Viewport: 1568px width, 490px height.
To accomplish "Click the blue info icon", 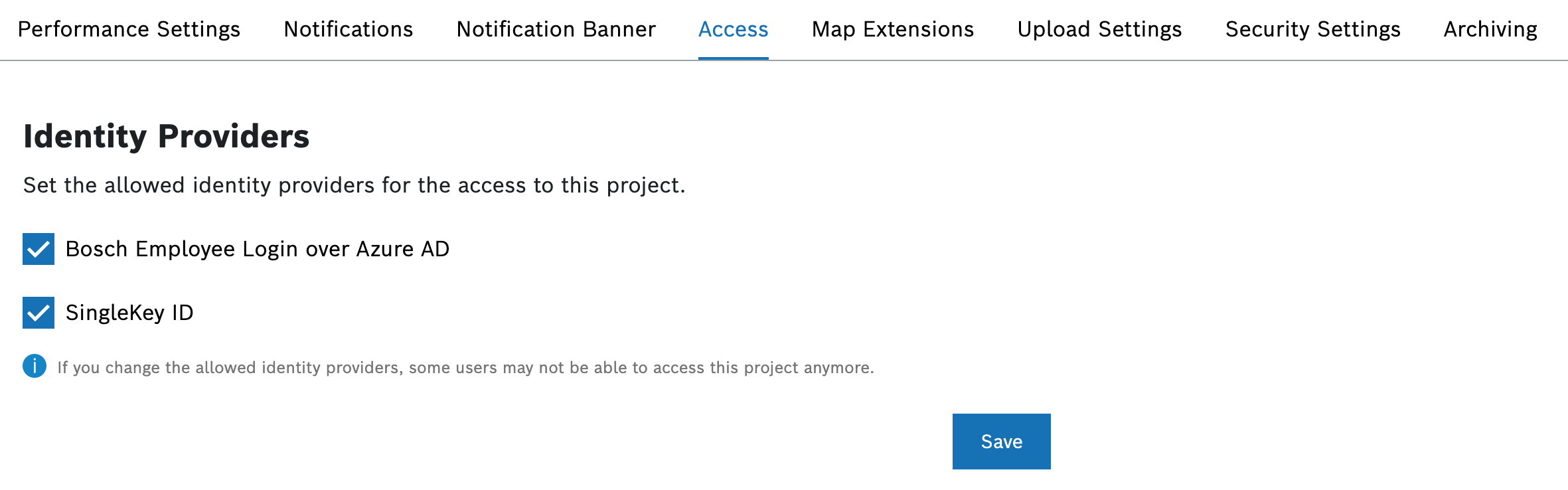I will coord(35,366).
